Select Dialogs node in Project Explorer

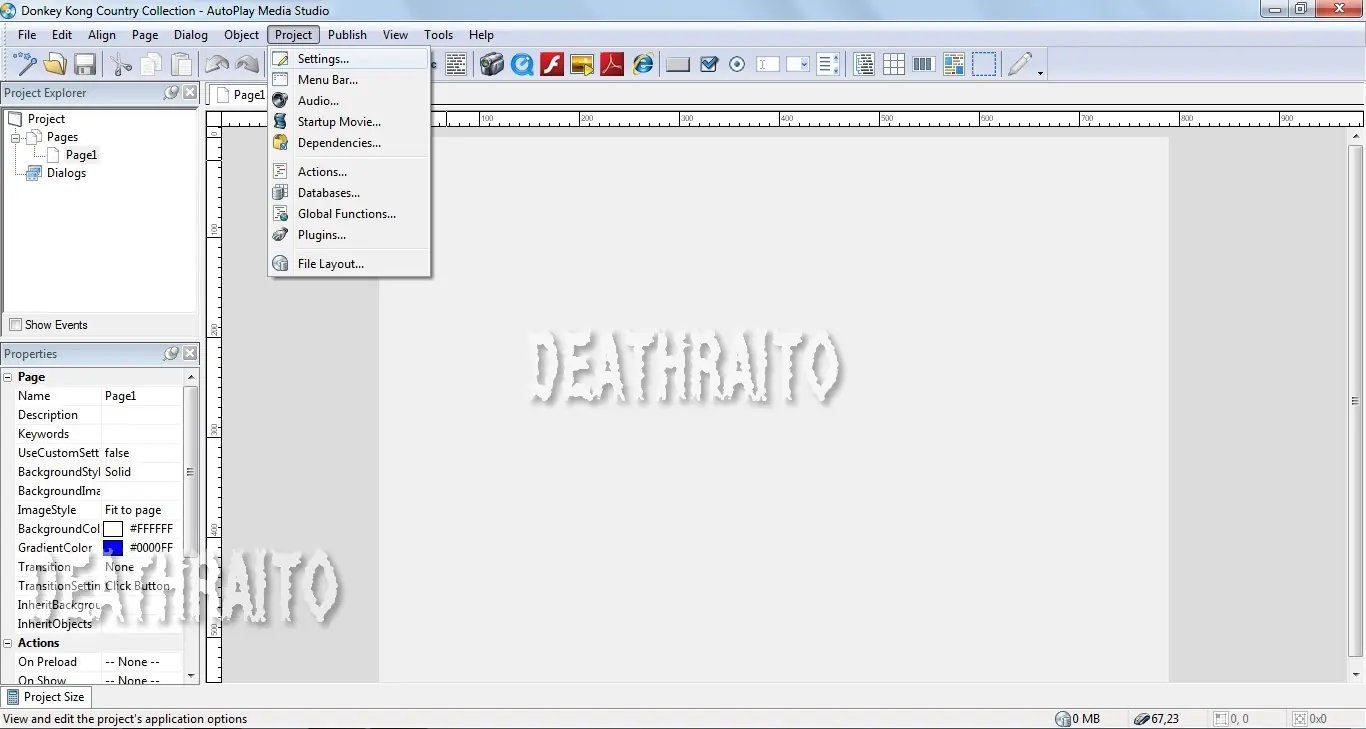tap(66, 173)
